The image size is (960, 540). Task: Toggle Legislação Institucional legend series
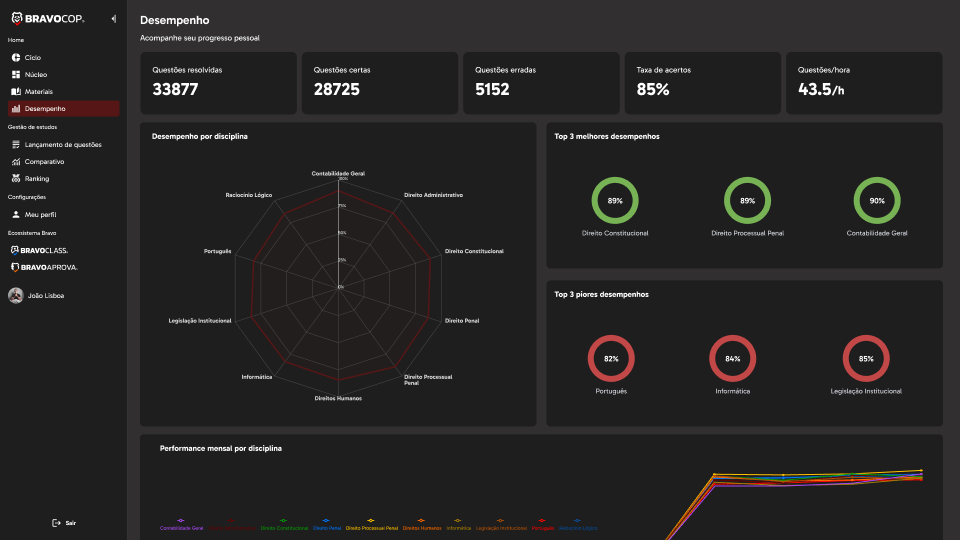click(x=501, y=525)
